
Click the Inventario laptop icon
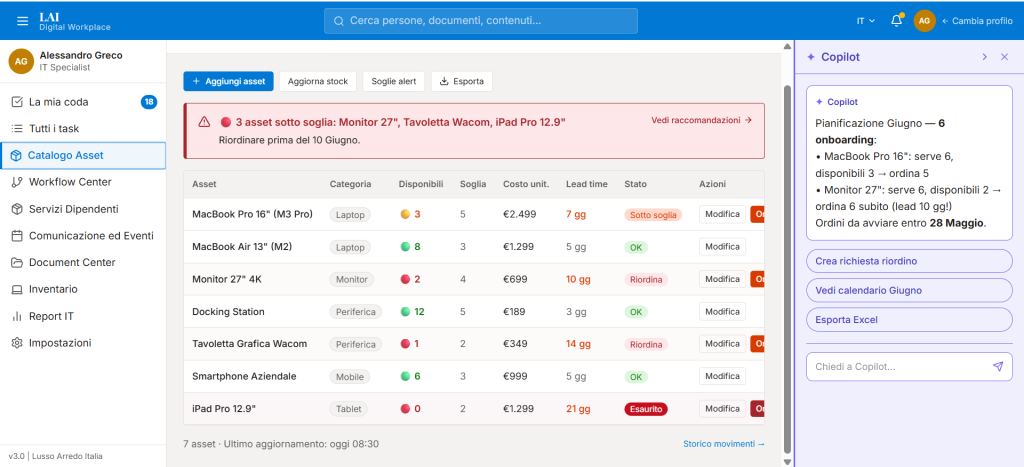pos(17,289)
